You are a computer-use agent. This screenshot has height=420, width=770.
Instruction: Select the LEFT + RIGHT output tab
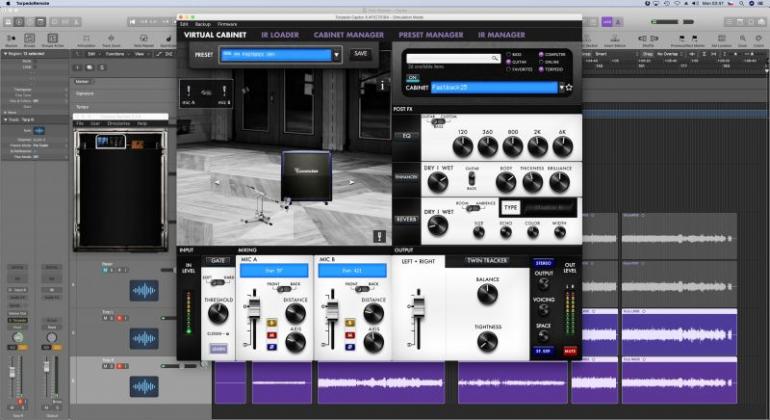pyautogui.click(x=418, y=261)
